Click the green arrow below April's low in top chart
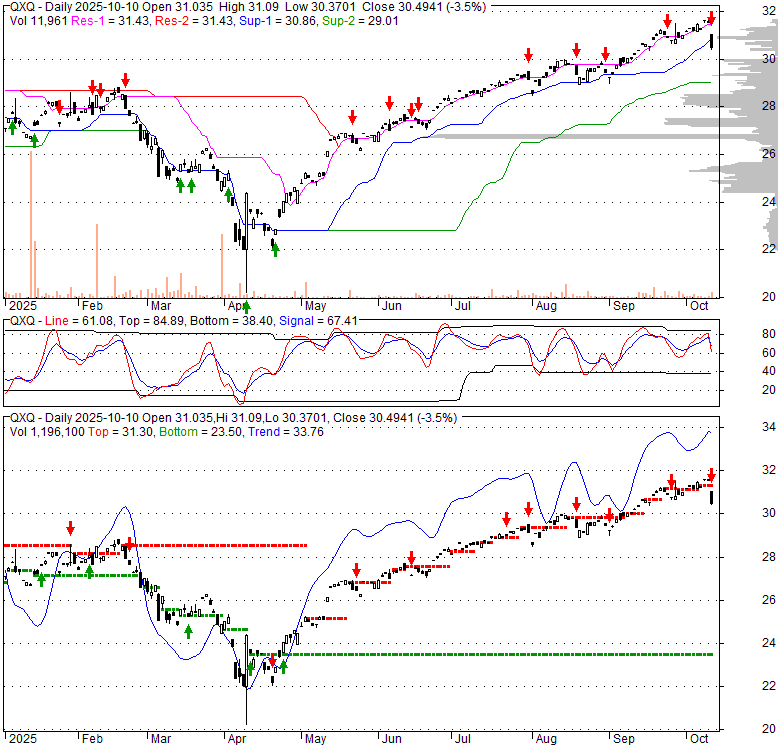This screenshot has width=780, height=745. click(x=246, y=306)
